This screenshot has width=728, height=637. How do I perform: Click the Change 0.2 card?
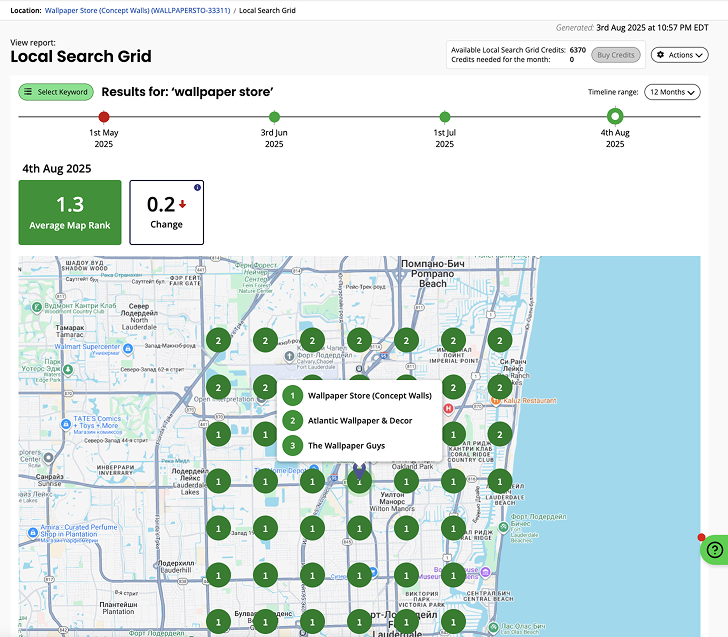pyautogui.click(x=166, y=212)
